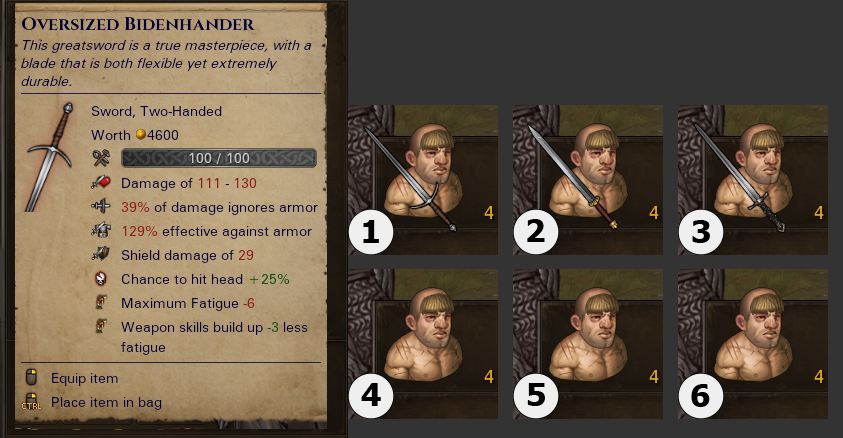Select portrait number 2 with red-hilted sword
This screenshot has width=843, height=438.
click(588, 179)
